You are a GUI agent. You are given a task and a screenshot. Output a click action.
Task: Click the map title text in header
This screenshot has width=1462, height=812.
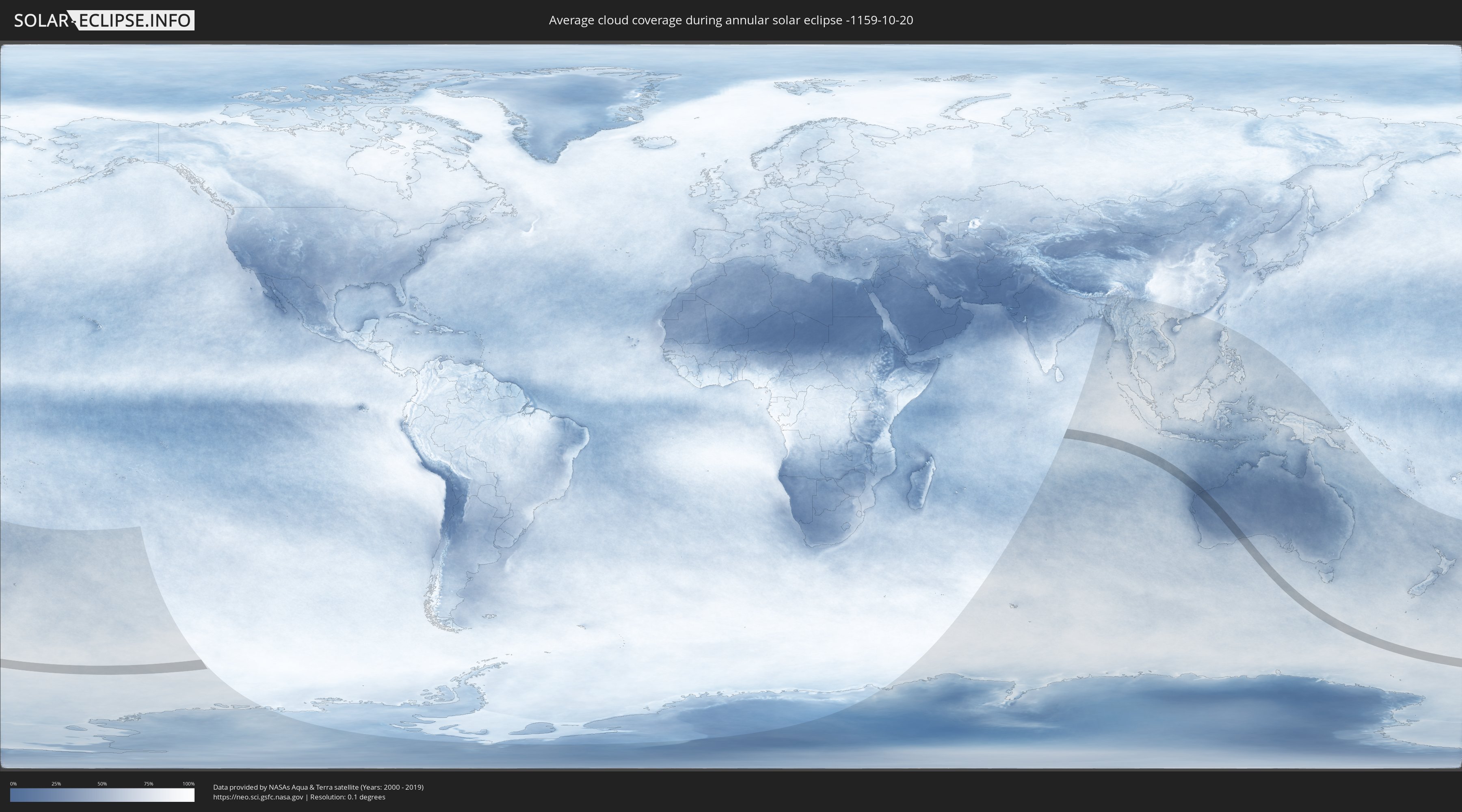click(731, 20)
